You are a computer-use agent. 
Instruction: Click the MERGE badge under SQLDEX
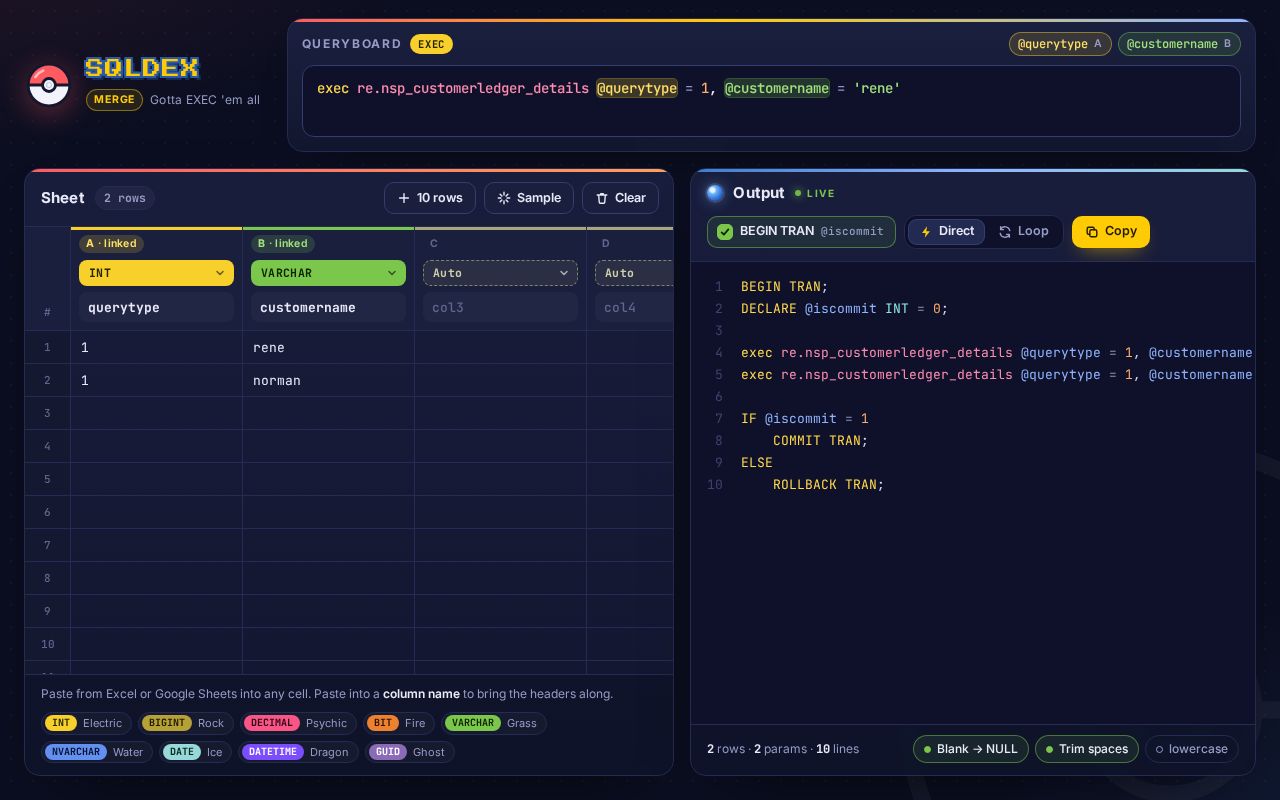(x=114, y=100)
